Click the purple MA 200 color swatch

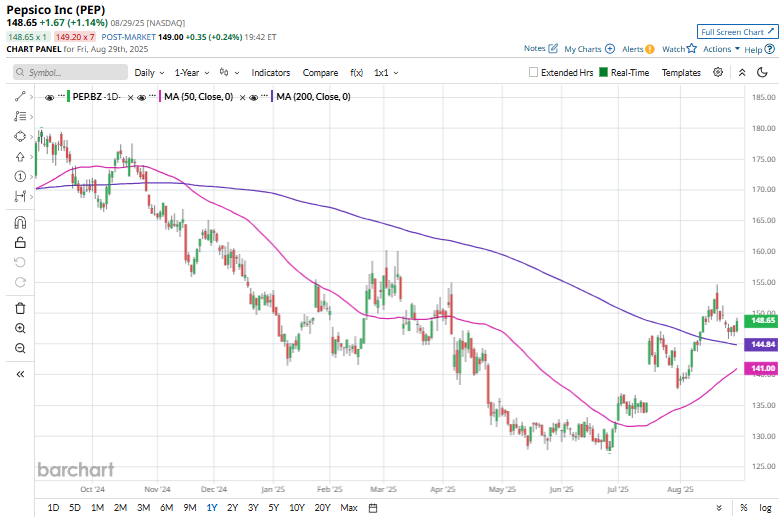click(272, 97)
